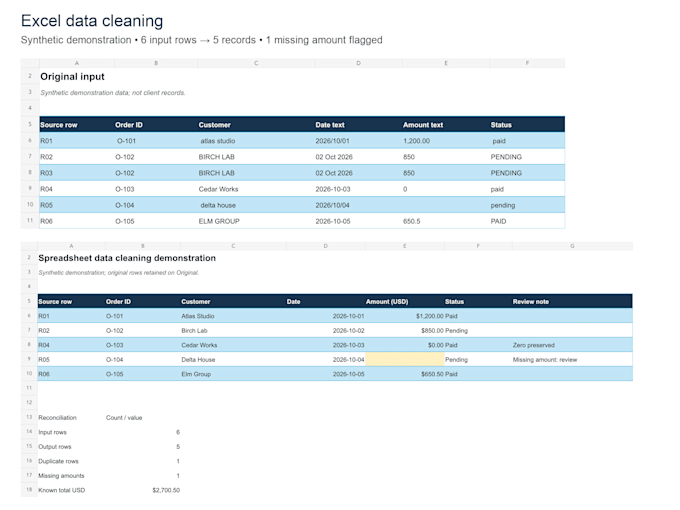The image size is (680, 510).
Task: Click the "Order ID" header in cleaned table
Action: [x=118, y=301]
